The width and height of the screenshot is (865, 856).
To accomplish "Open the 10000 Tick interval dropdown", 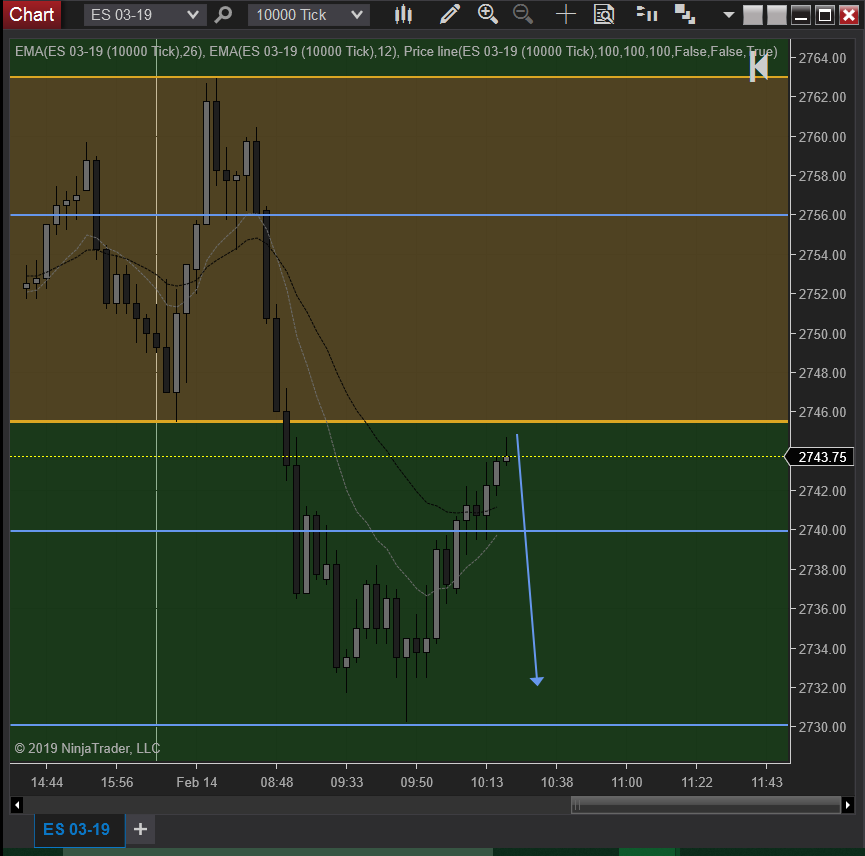I will 309,15.
